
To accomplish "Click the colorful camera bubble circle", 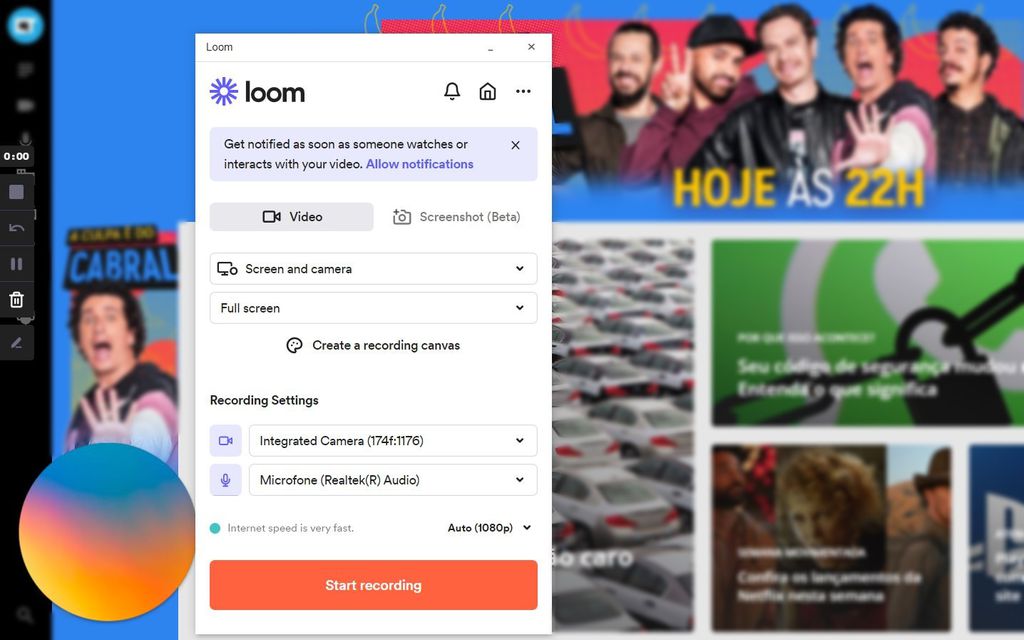I will point(106,532).
